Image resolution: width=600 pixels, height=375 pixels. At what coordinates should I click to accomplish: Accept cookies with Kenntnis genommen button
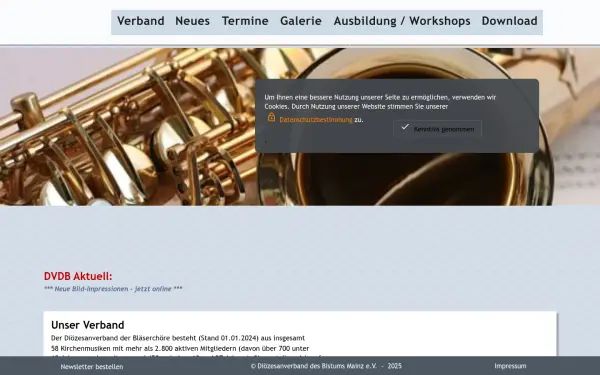tap(437, 129)
